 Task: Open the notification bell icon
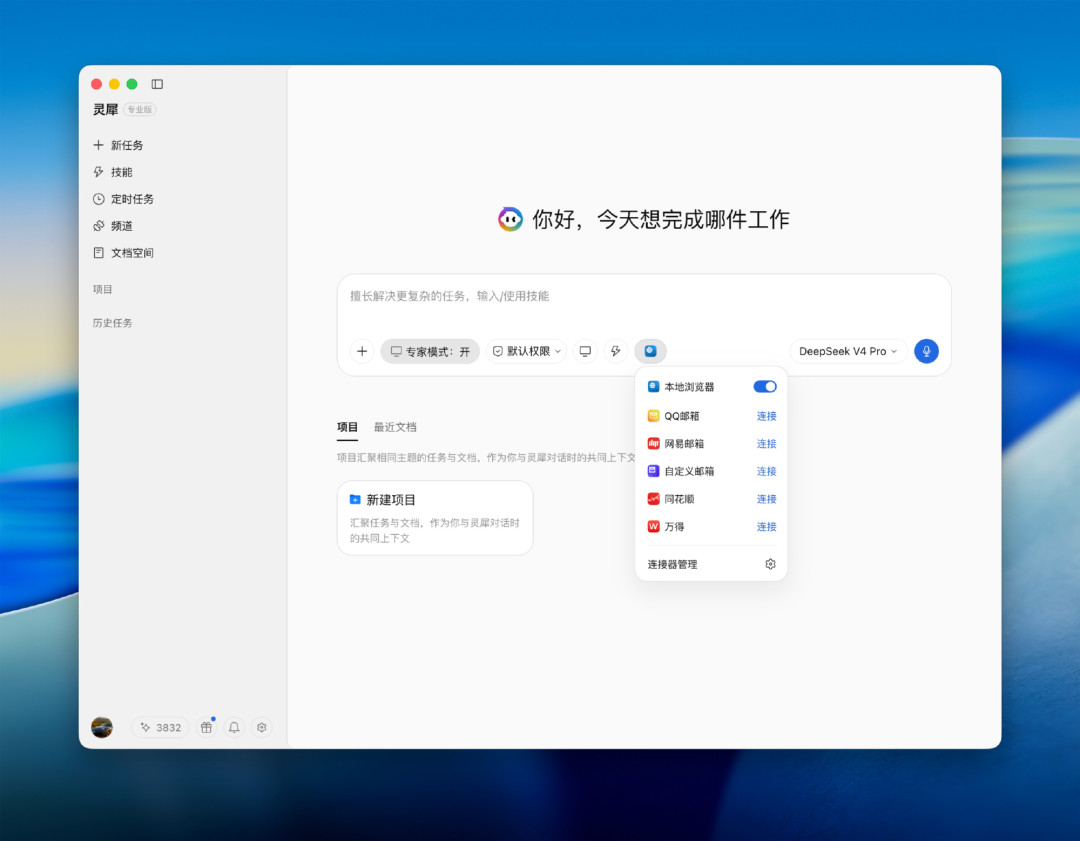tap(234, 727)
